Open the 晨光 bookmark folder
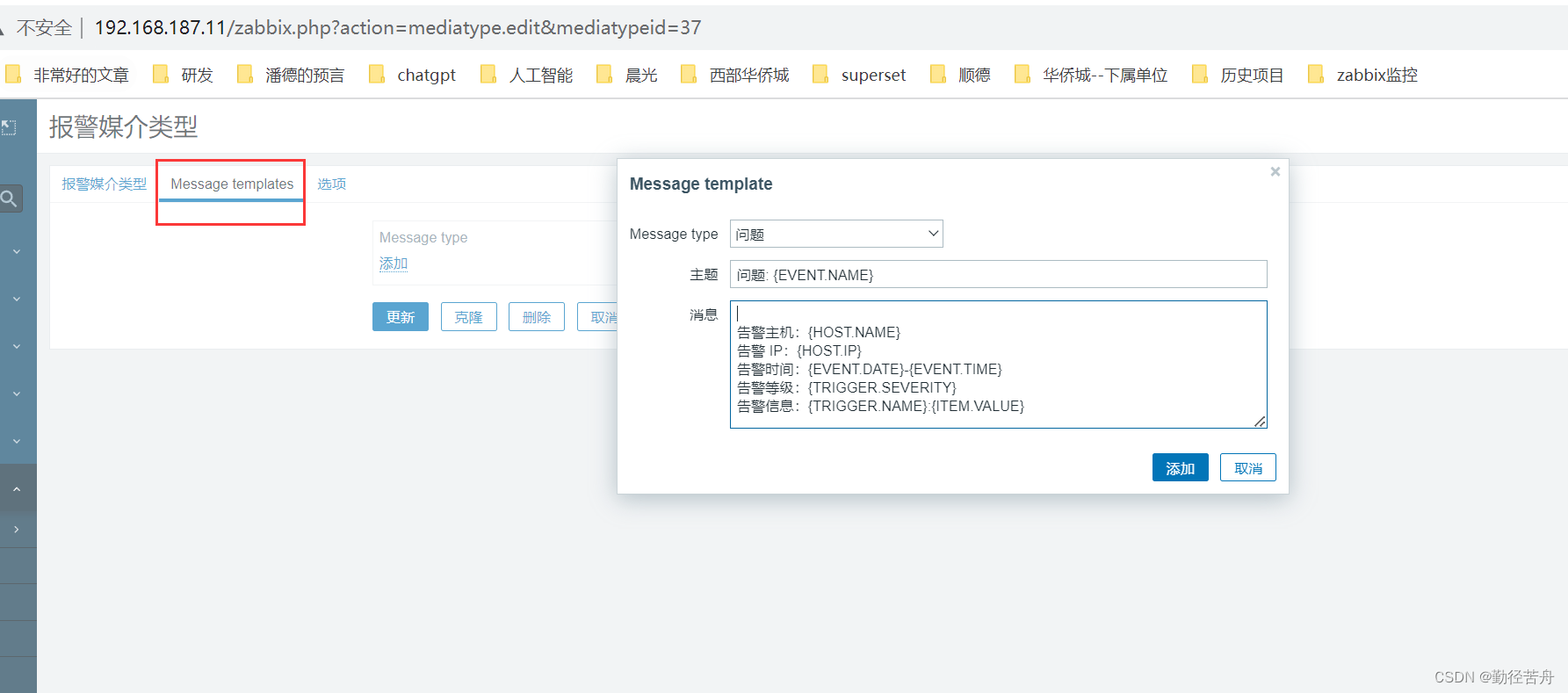The height and width of the screenshot is (693, 1568). (627, 75)
